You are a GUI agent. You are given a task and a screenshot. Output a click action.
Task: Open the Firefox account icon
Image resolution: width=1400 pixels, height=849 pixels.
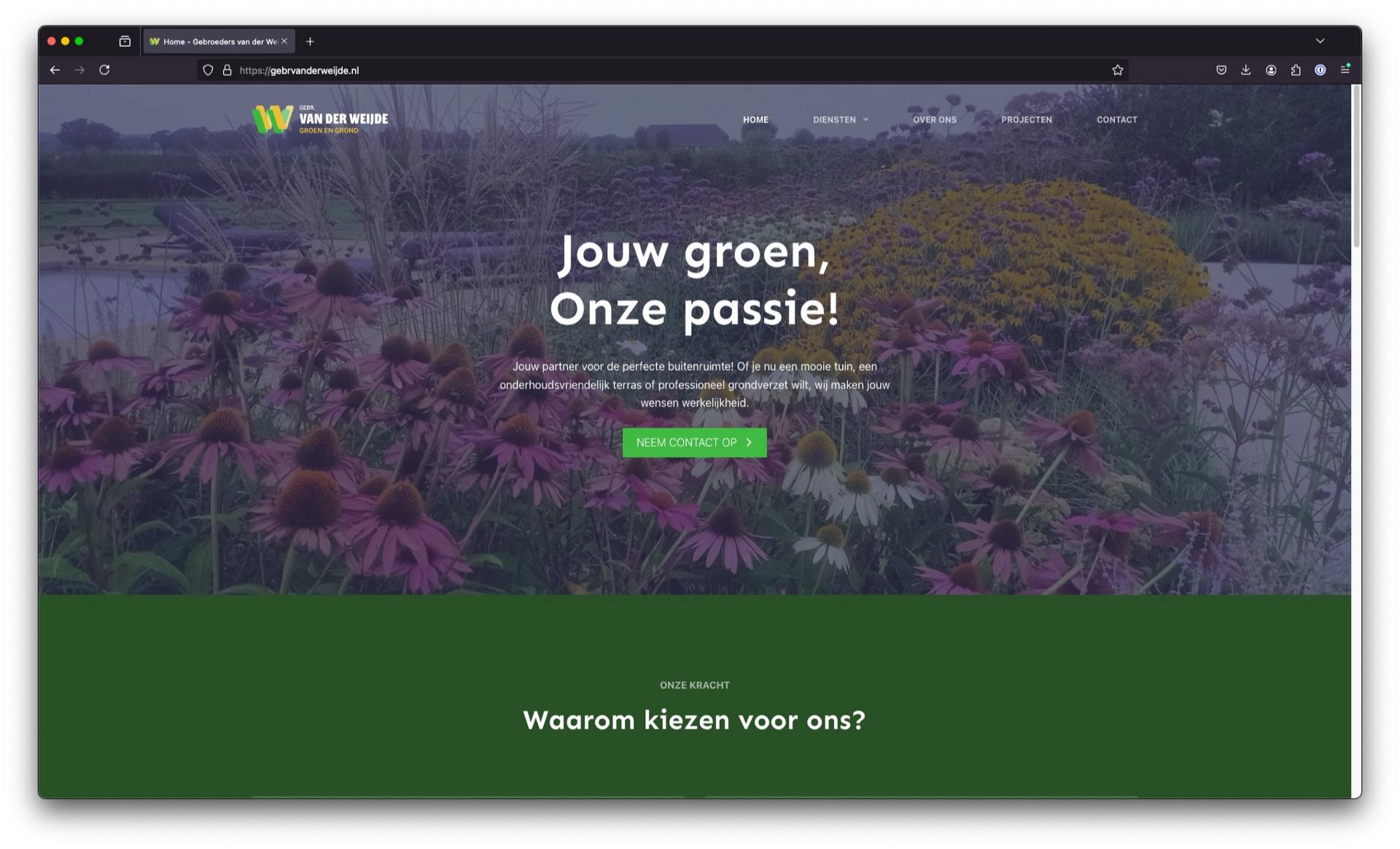(1270, 70)
